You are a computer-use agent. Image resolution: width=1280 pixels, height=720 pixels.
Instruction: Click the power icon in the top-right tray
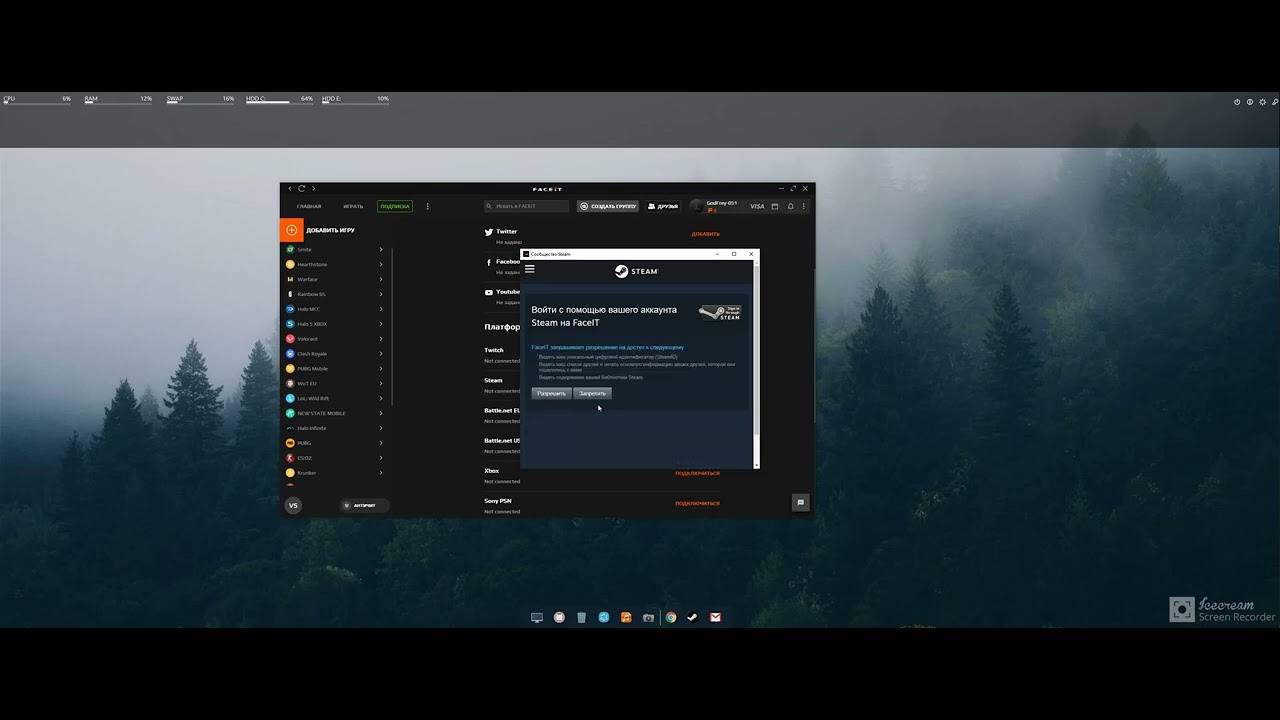(1237, 102)
